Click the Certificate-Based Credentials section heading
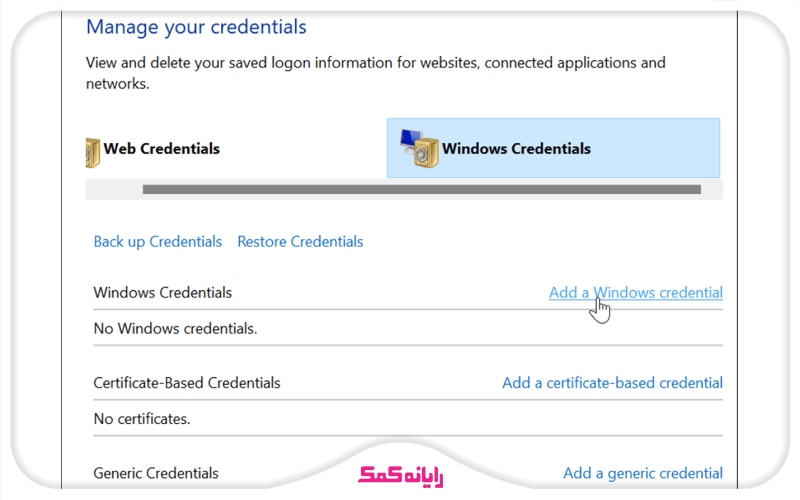Image resolution: width=800 pixels, height=500 pixels. pyautogui.click(x=186, y=383)
